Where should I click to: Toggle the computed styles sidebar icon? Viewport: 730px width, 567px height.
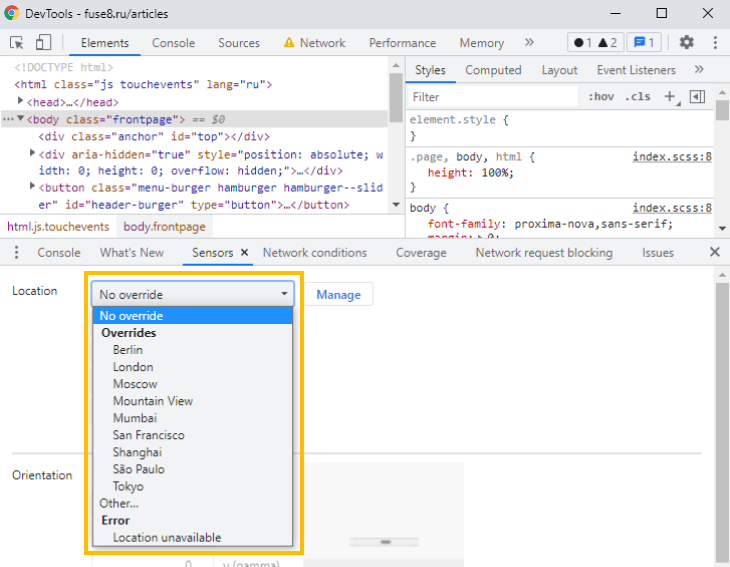[x=697, y=97]
